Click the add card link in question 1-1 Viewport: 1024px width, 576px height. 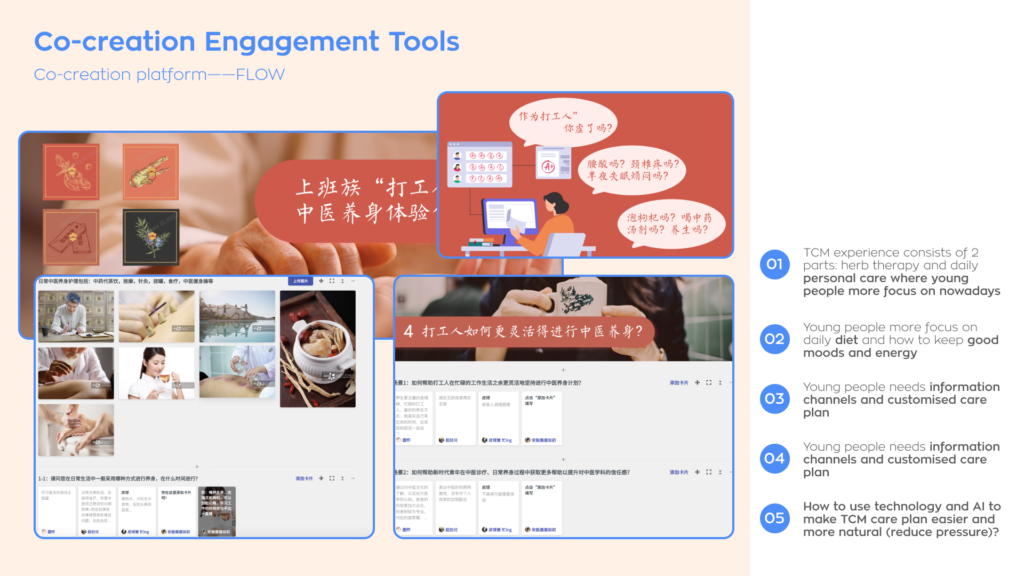(303, 479)
